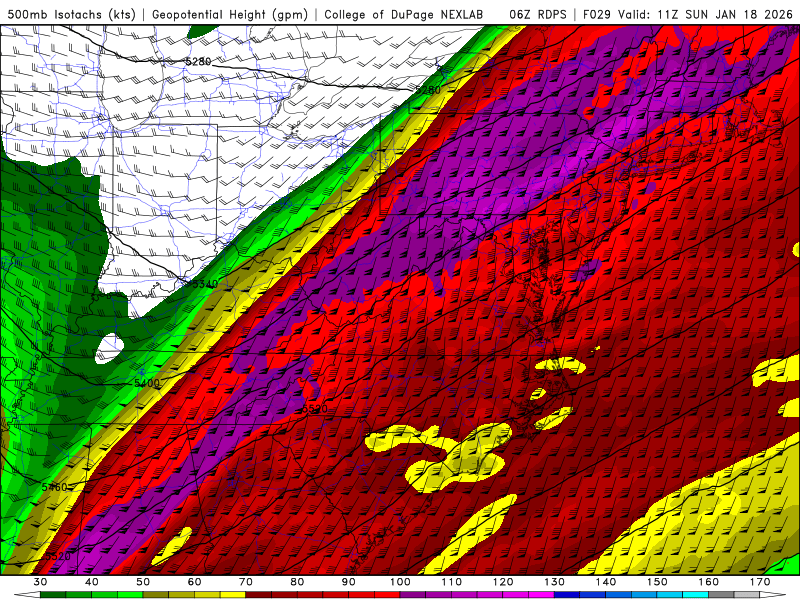Click the 90 value on the color scale
The width and height of the screenshot is (800, 600).
pyautogui.click(x=349, y=582)
